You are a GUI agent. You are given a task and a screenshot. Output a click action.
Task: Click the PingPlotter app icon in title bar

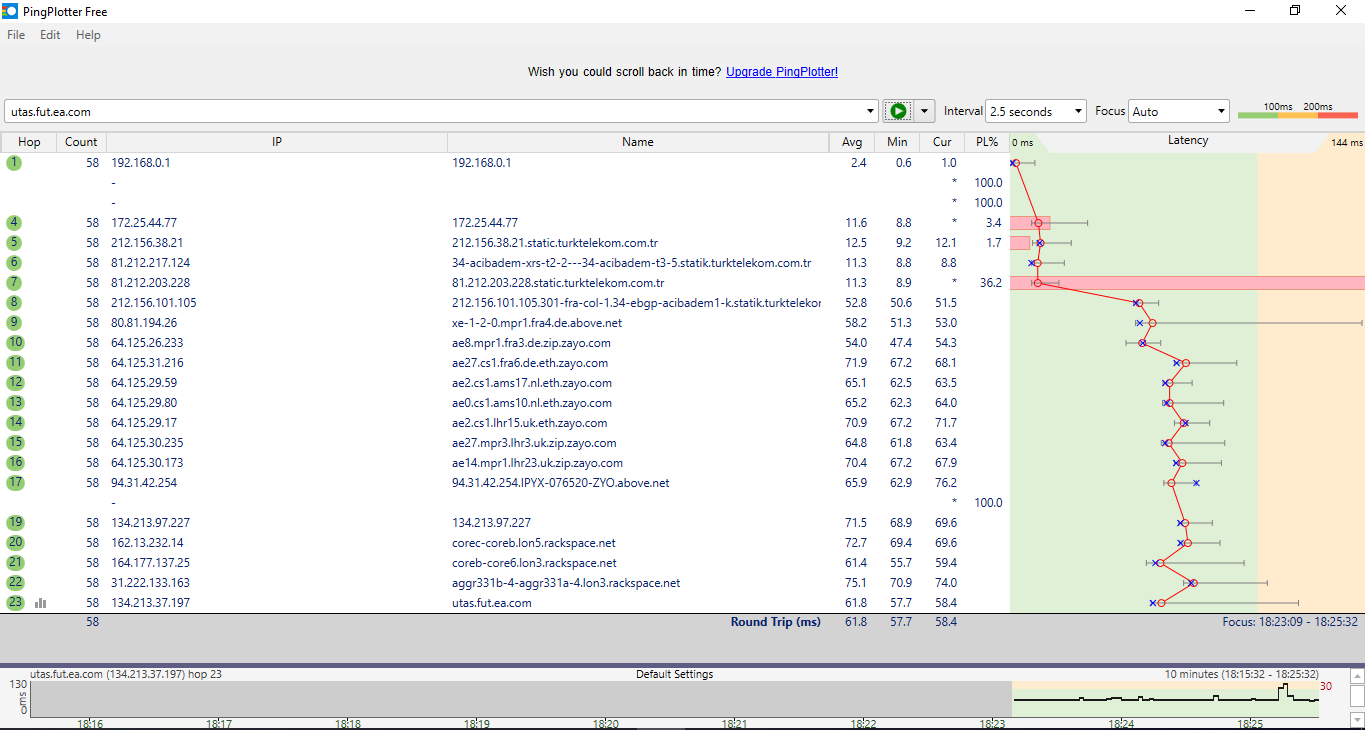[10, 11]
